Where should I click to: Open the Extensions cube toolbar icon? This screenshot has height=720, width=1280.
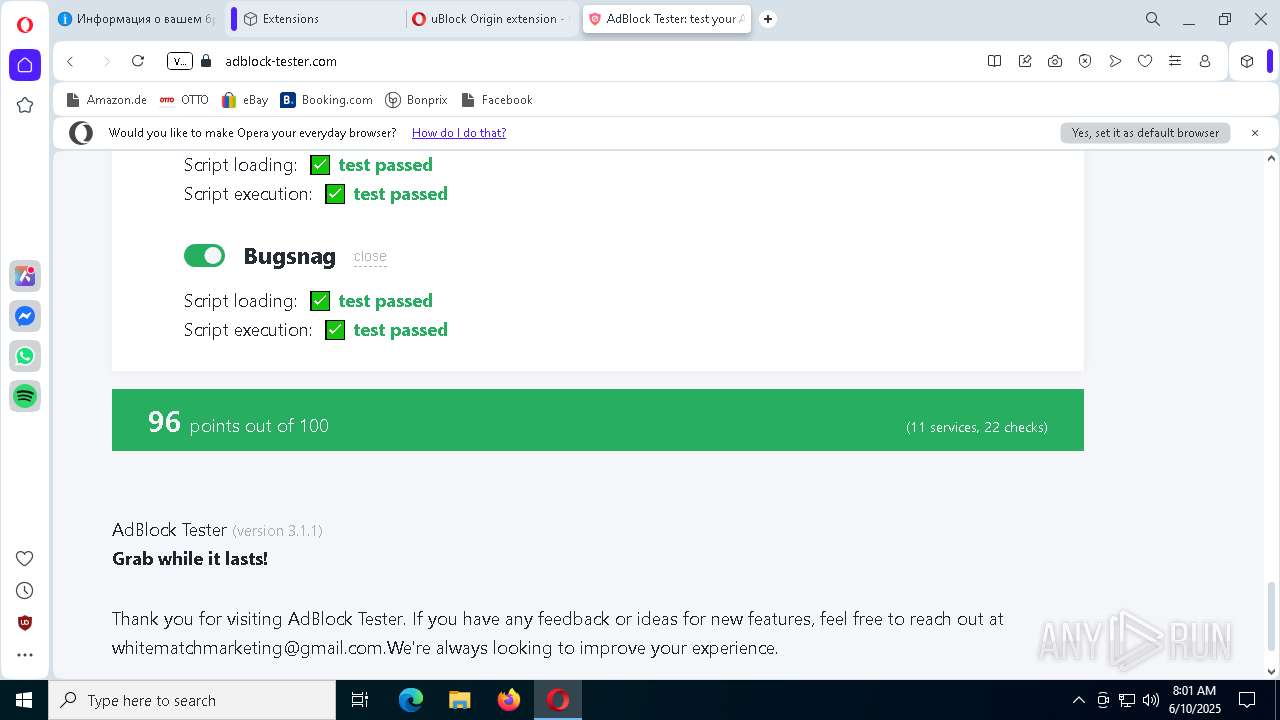tap(1247, 61)
